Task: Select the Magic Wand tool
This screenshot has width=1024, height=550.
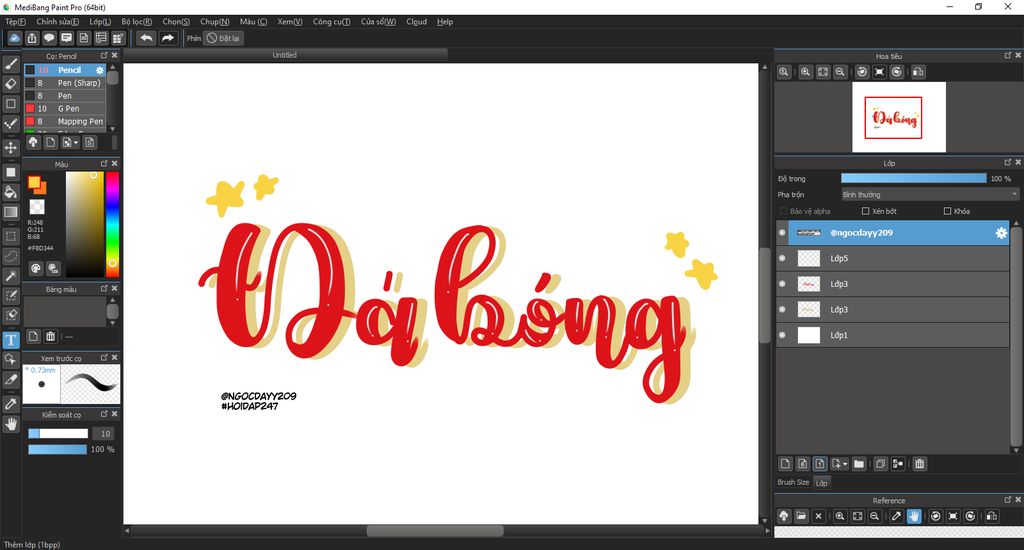Action: click(11, 276)
